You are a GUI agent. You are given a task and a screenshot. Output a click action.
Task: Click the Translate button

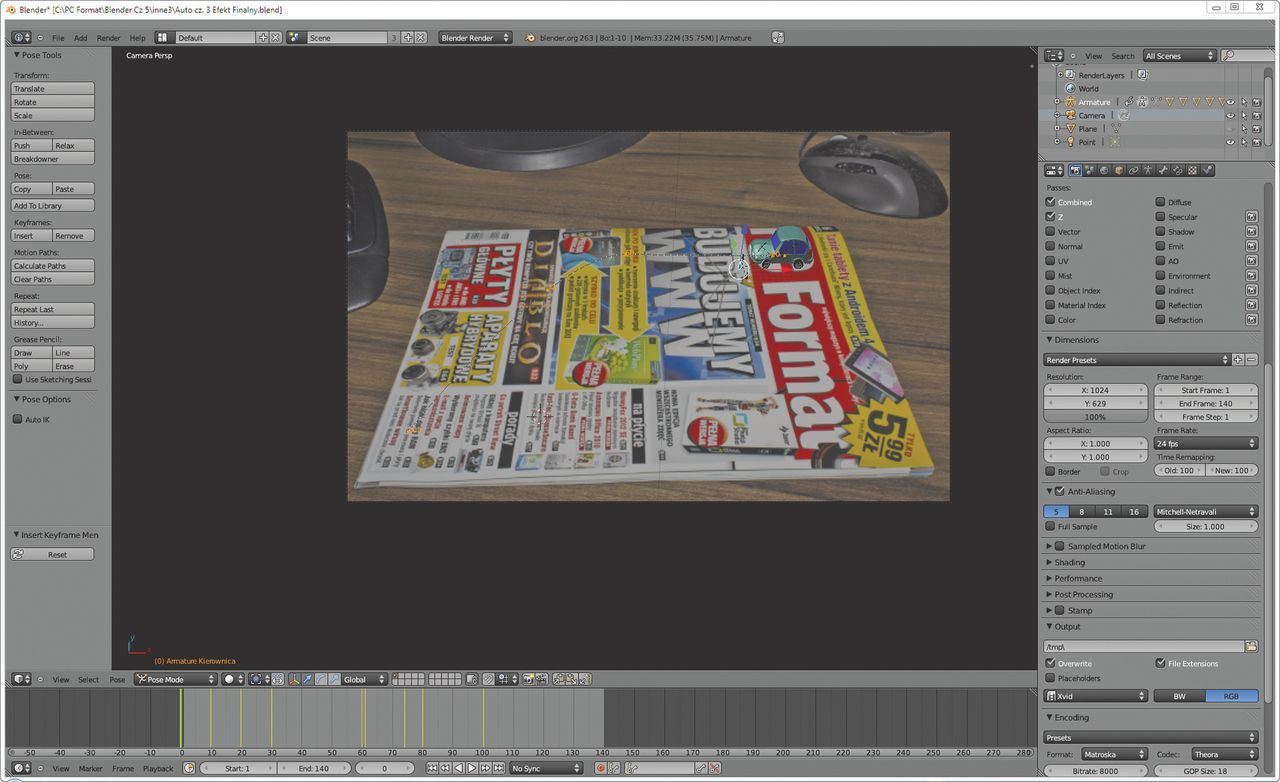point(52,89)
